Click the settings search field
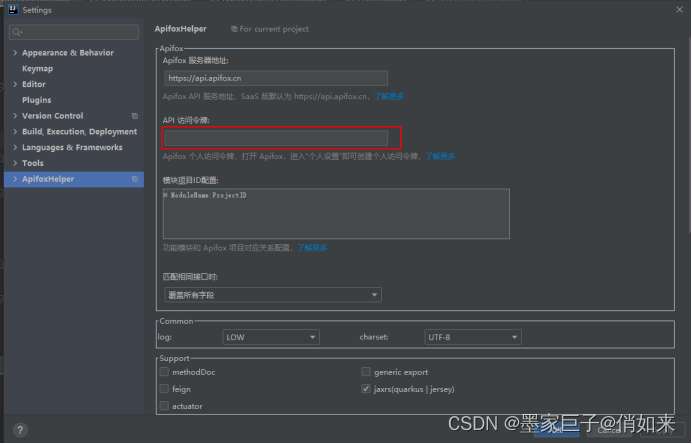This screenshot has width=692, height=444. point(74,32)
